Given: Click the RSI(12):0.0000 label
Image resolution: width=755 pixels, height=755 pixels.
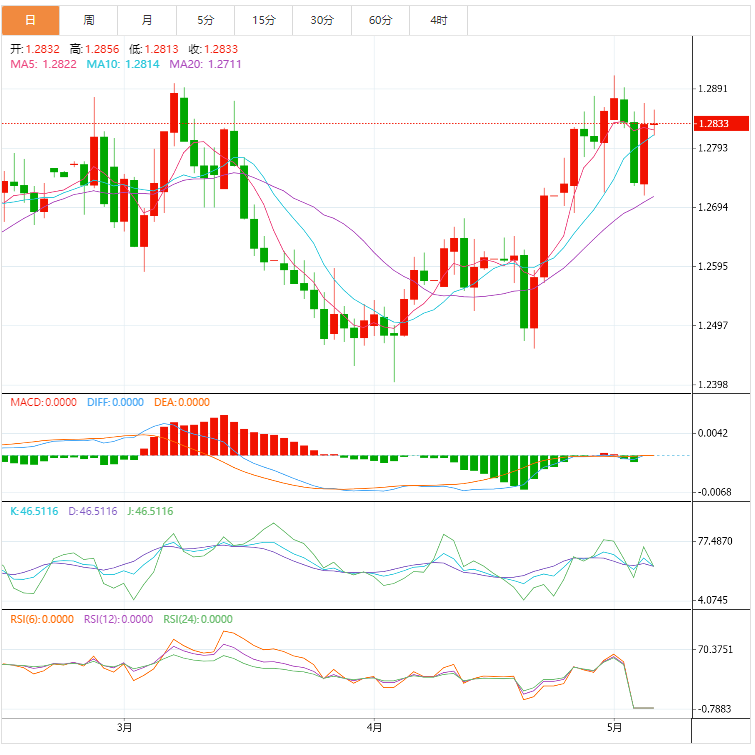Looking at the screenshot, I should click(118, 619).
